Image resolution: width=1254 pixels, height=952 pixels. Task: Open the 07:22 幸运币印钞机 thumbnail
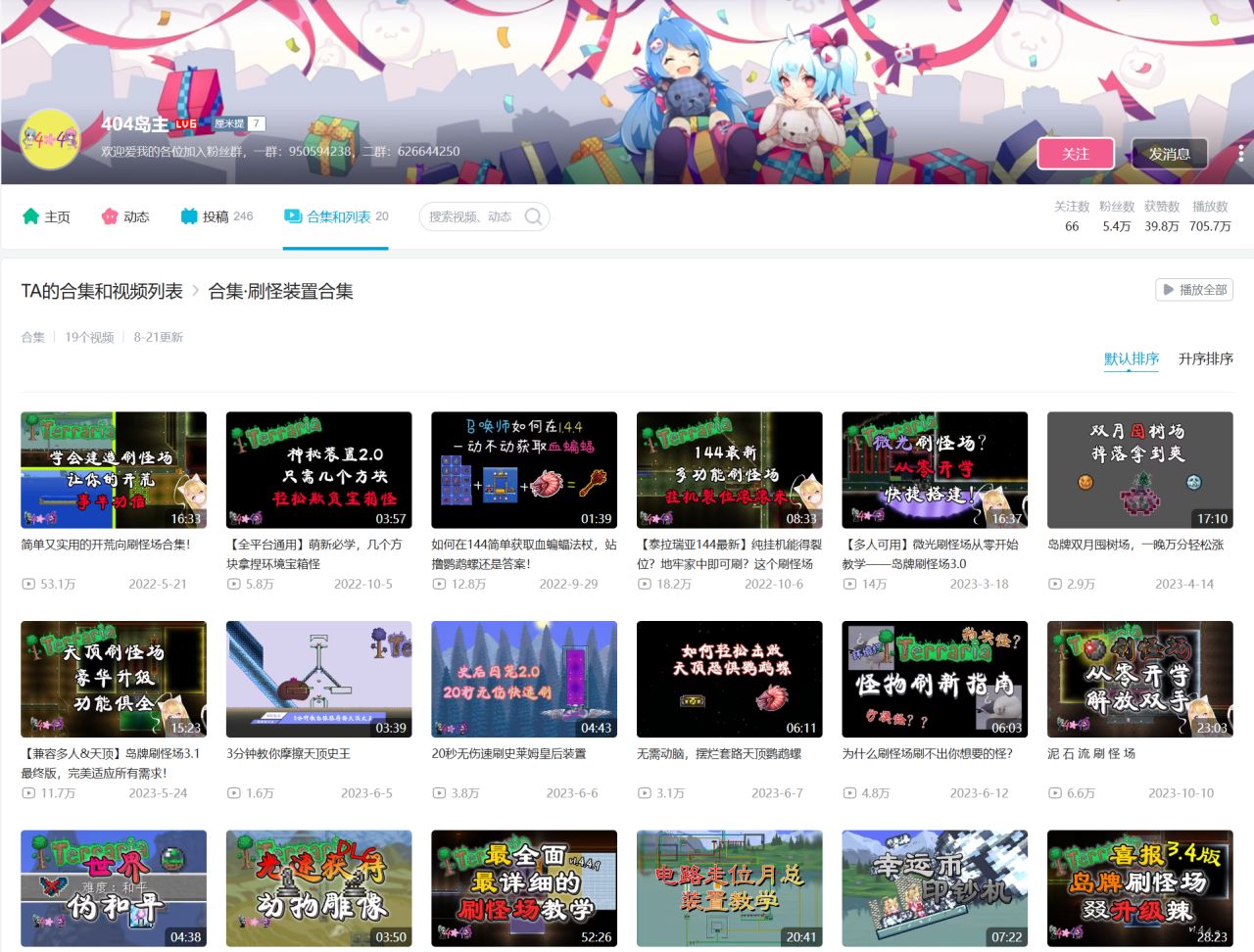coord(935,888)
